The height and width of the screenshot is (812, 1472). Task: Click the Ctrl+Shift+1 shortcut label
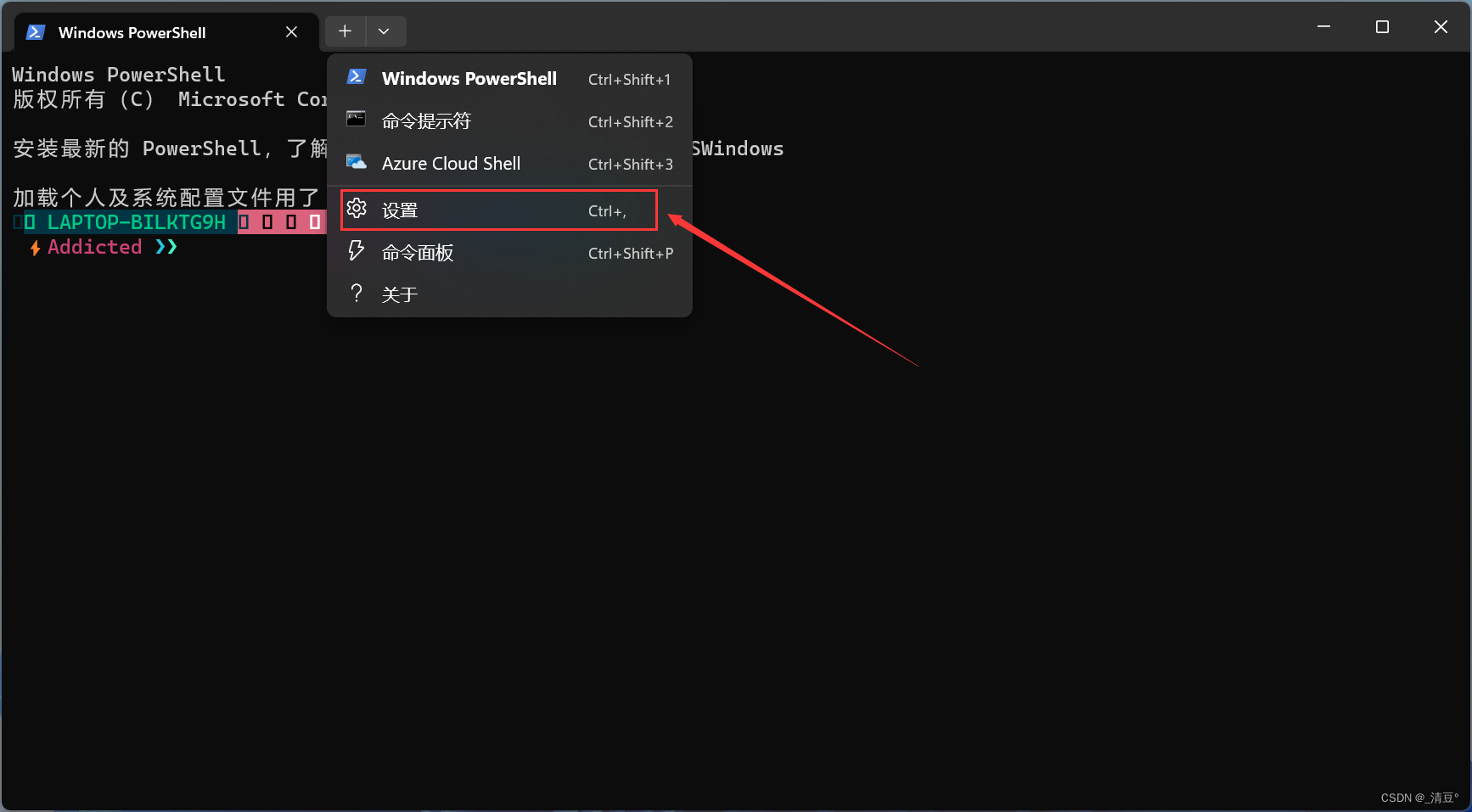pos(629,80)
